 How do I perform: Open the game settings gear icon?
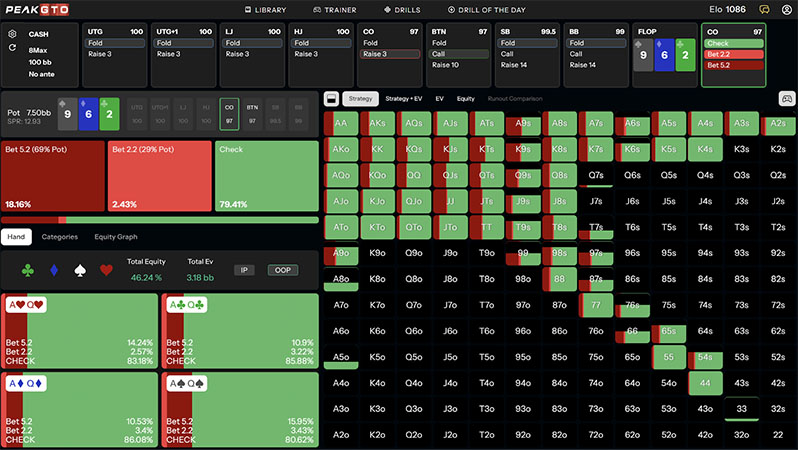[x=12, y=33]
